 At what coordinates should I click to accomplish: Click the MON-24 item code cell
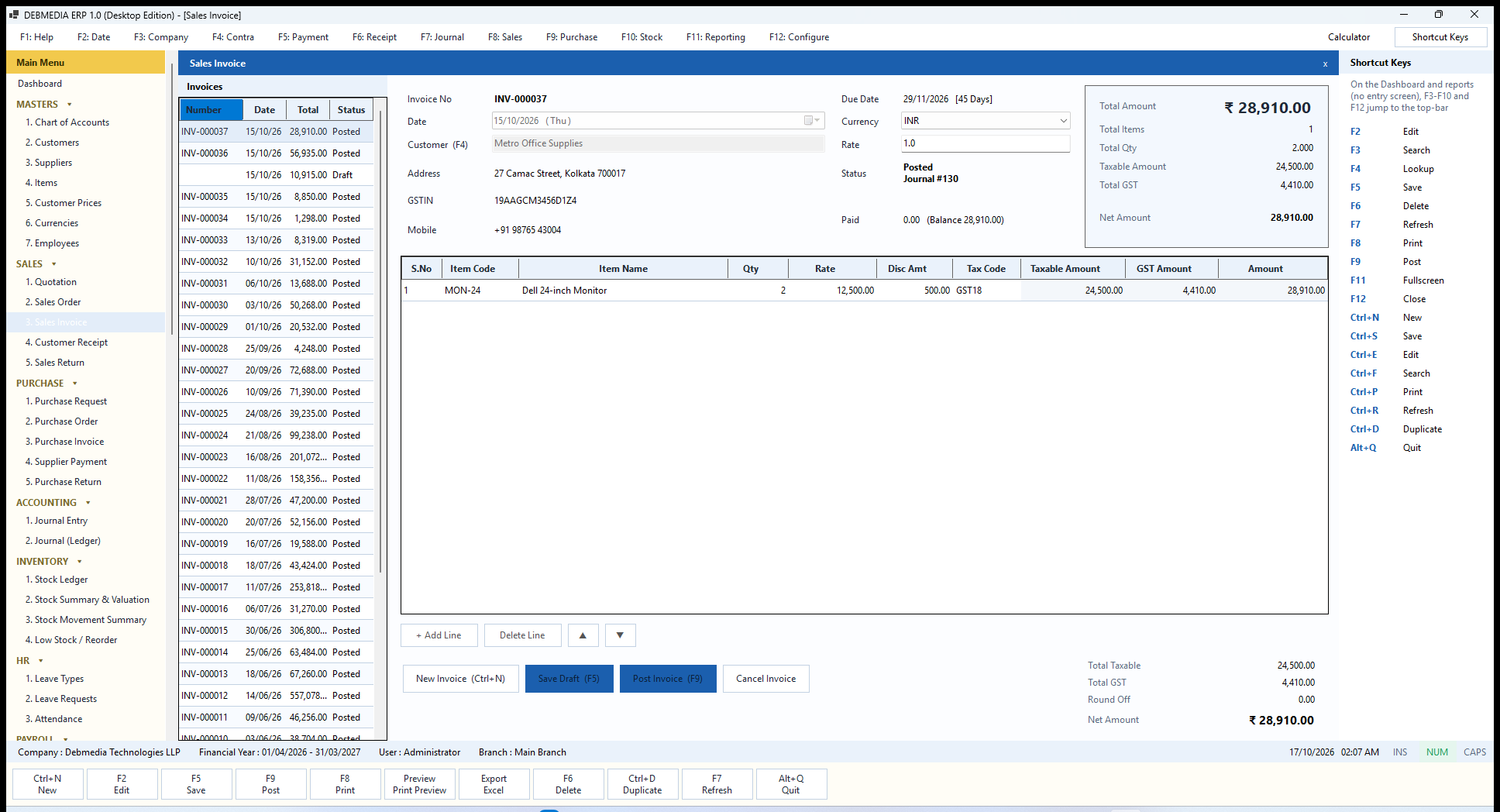pos(480,291)
